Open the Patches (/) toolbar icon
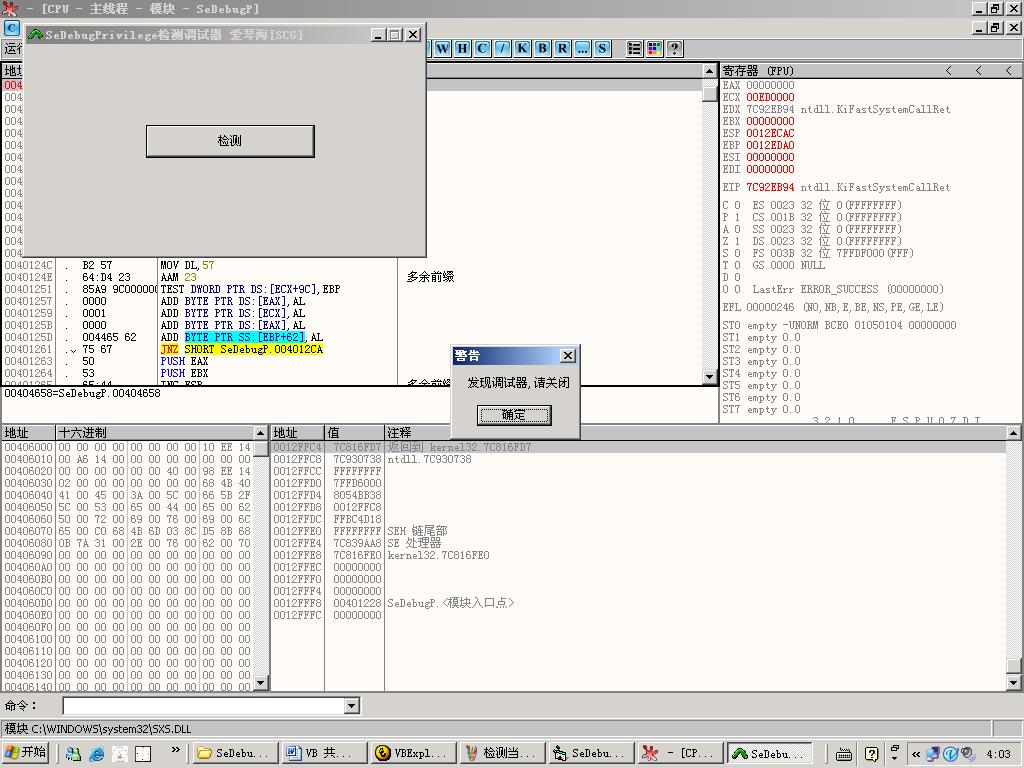This screenshot has height=768, width=1024. coord(502,48)
